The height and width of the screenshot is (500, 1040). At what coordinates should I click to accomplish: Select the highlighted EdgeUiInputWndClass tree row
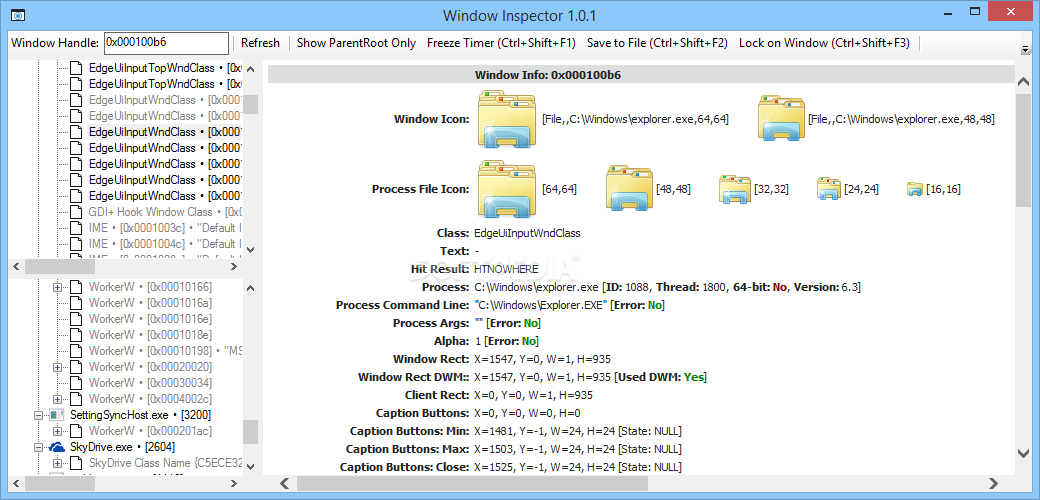(165, 132)
